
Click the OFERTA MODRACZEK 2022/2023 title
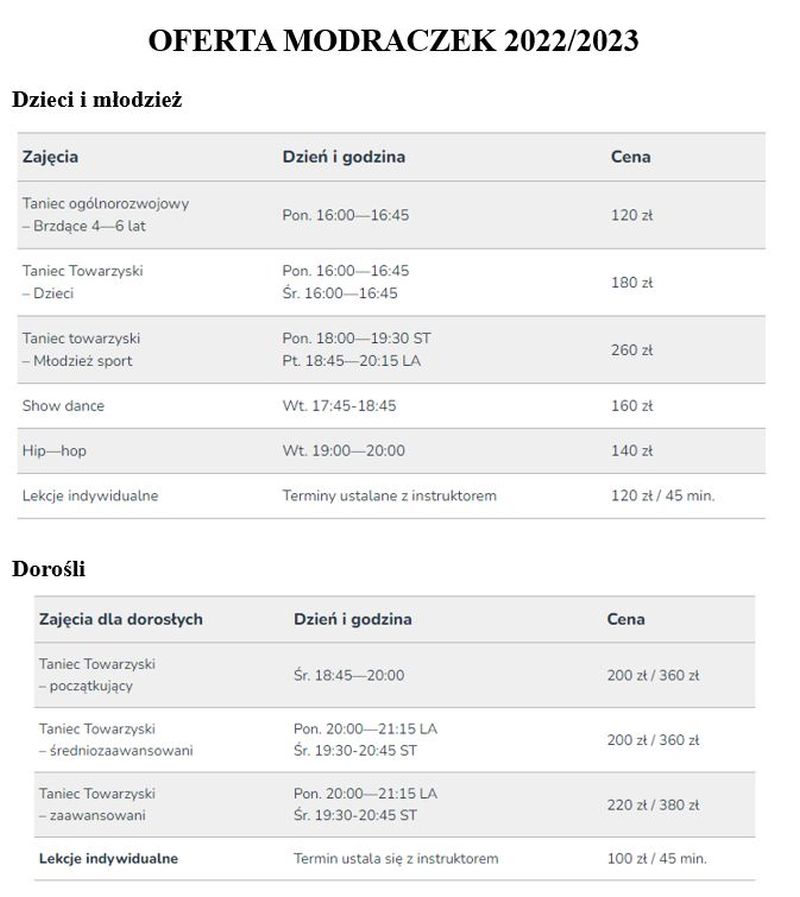tap(393, 40)
